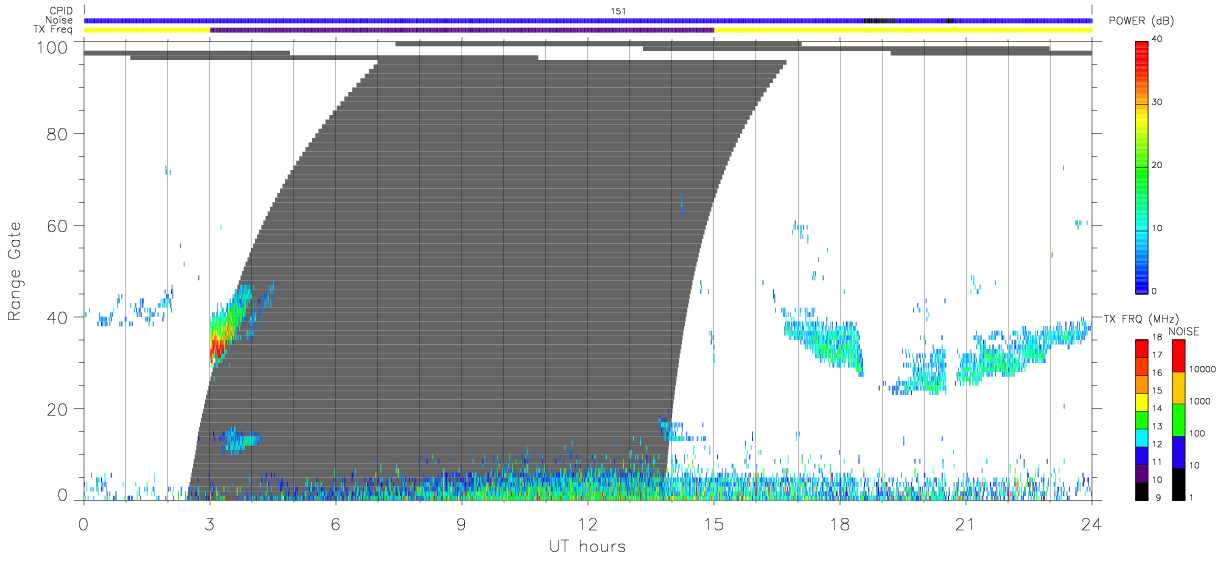Click the 14 label on the TX FRQ scale
This screenshot has height=567, width=1228.
1158,408
